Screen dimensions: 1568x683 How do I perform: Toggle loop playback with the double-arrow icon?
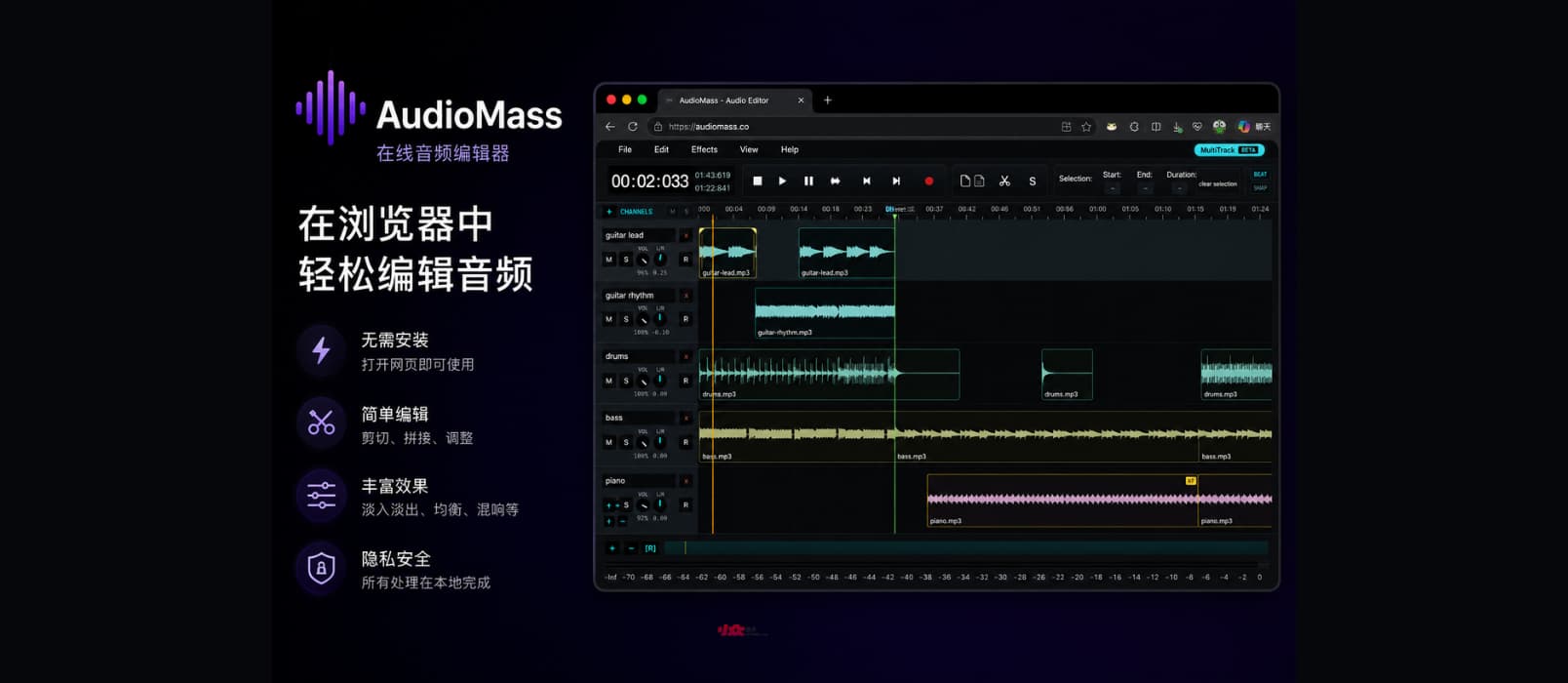[x=836, y=181]
